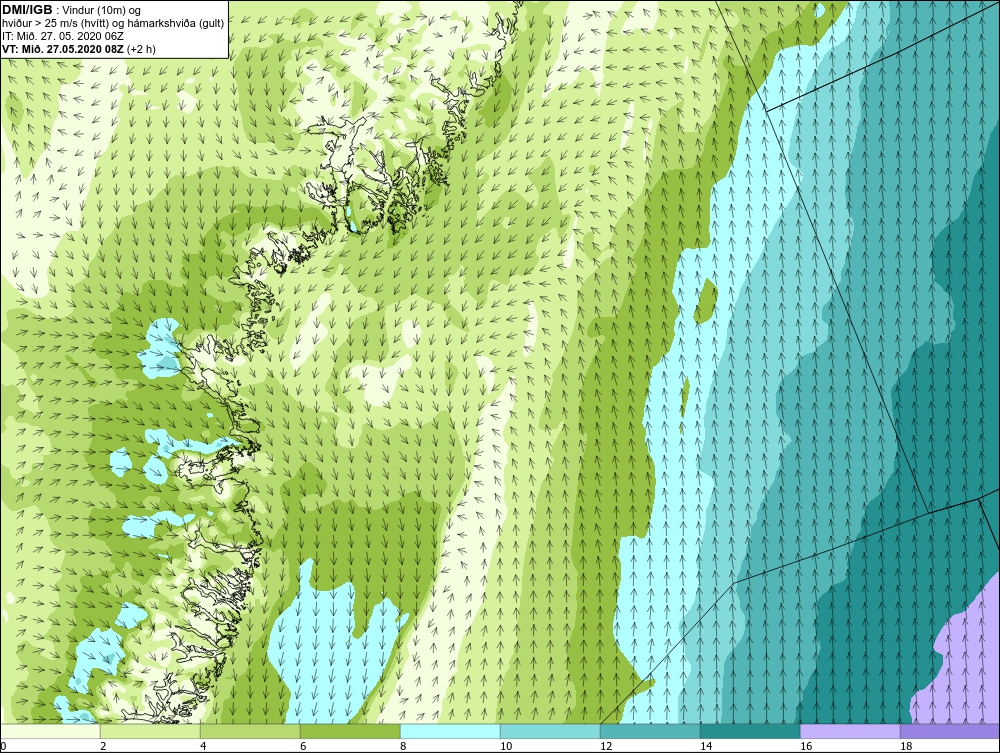
Task: Click the legend value label '12'
Action: coord(606,746)
